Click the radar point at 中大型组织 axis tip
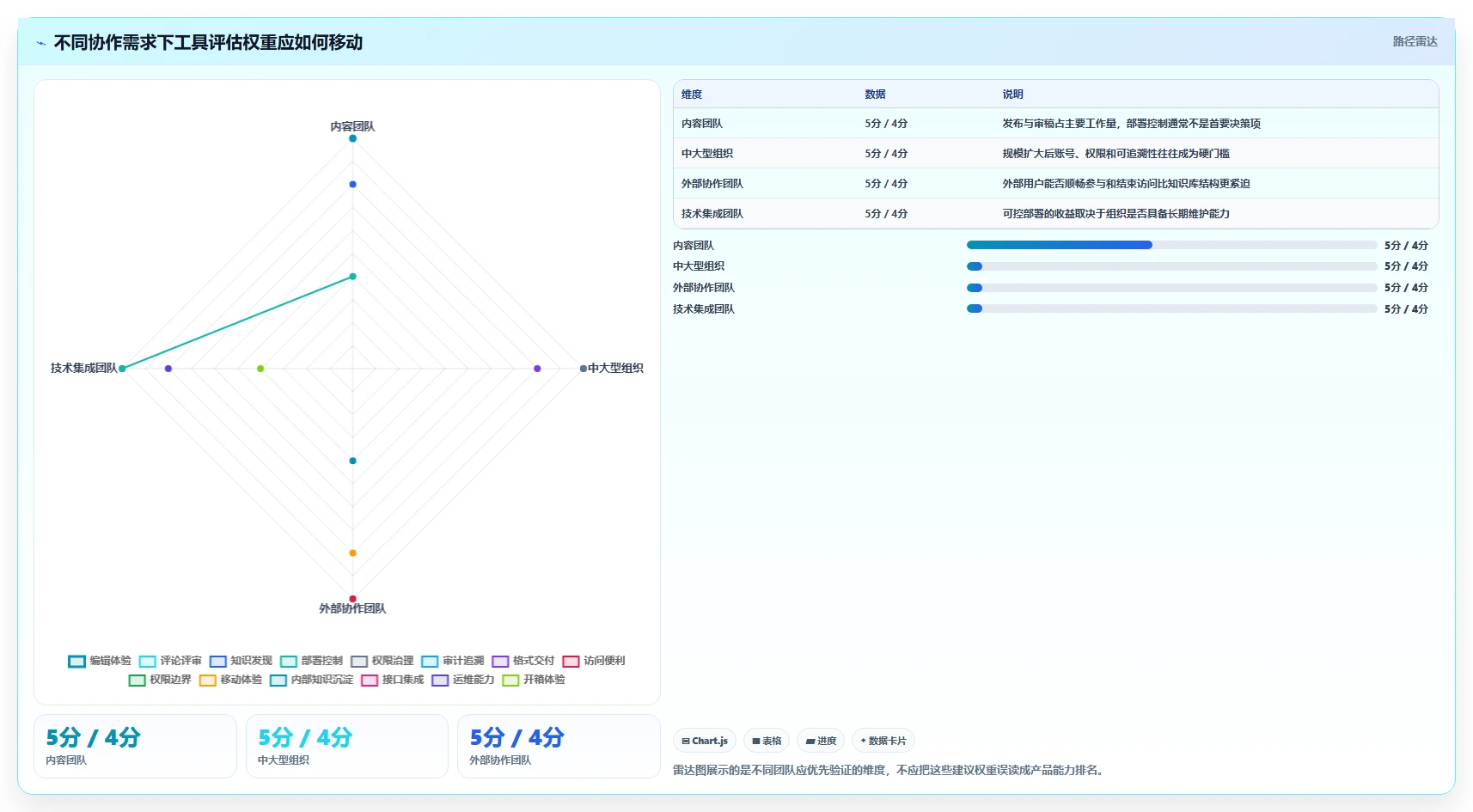The image size is (1473, 812). click(x=583, y=369)
